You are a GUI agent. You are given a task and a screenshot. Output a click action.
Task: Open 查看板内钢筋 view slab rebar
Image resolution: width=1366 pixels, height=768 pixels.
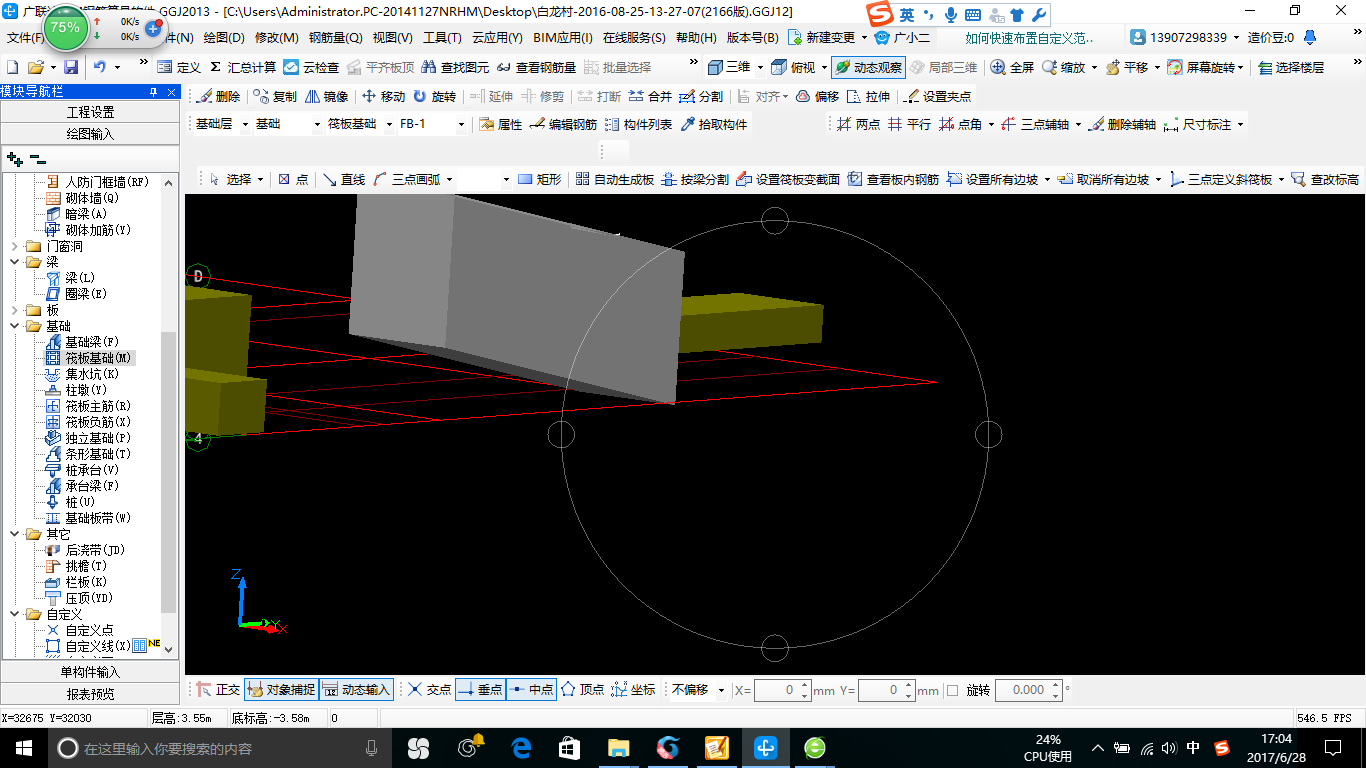[x=893, y=180]
